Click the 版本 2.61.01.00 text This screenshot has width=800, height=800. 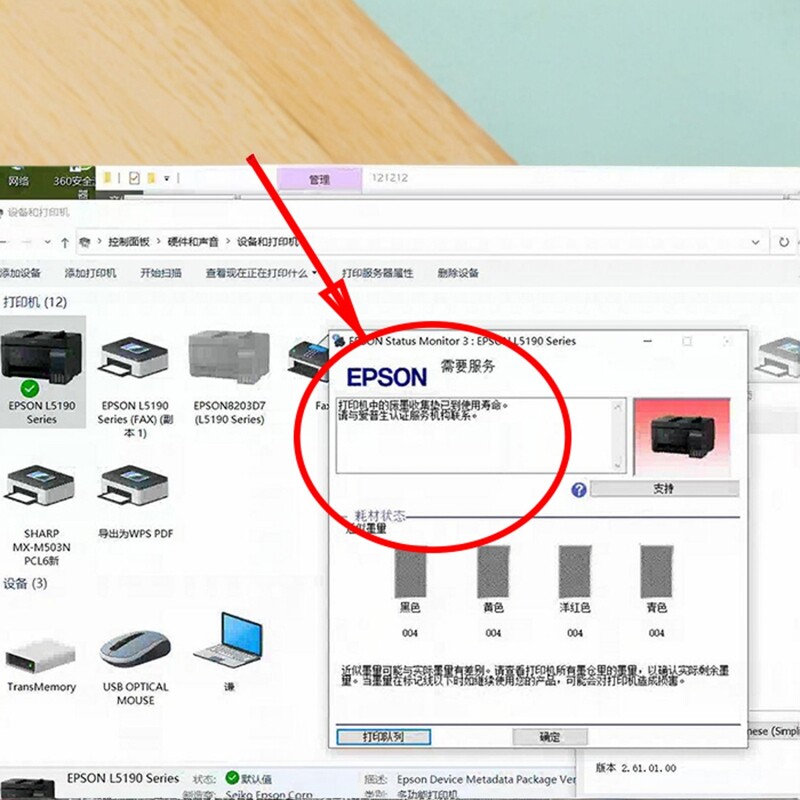click(x=636, y=768)
